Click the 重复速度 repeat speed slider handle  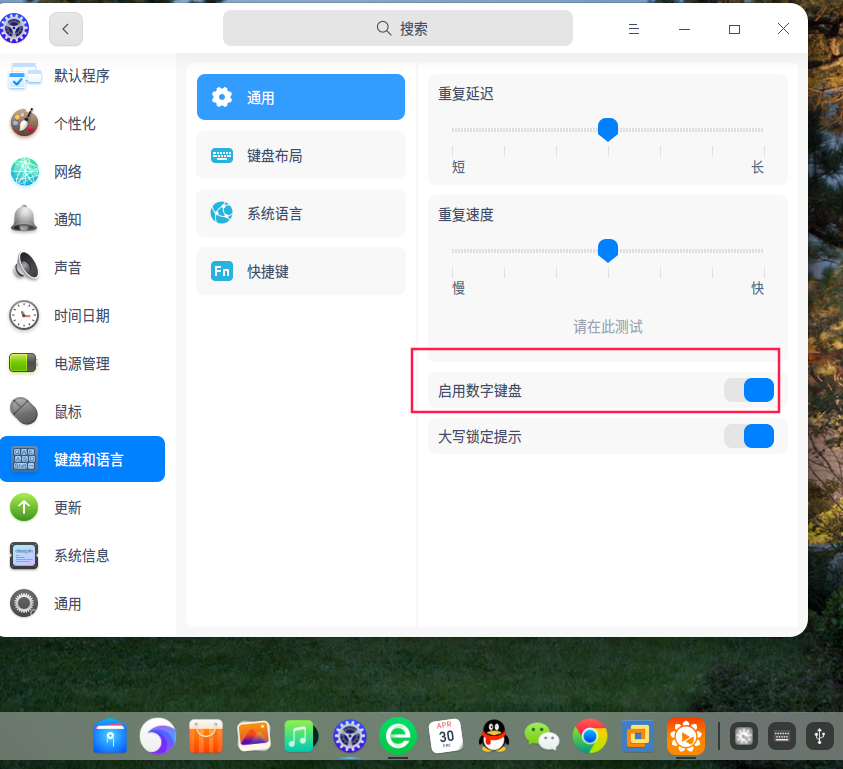coord(608,251)
